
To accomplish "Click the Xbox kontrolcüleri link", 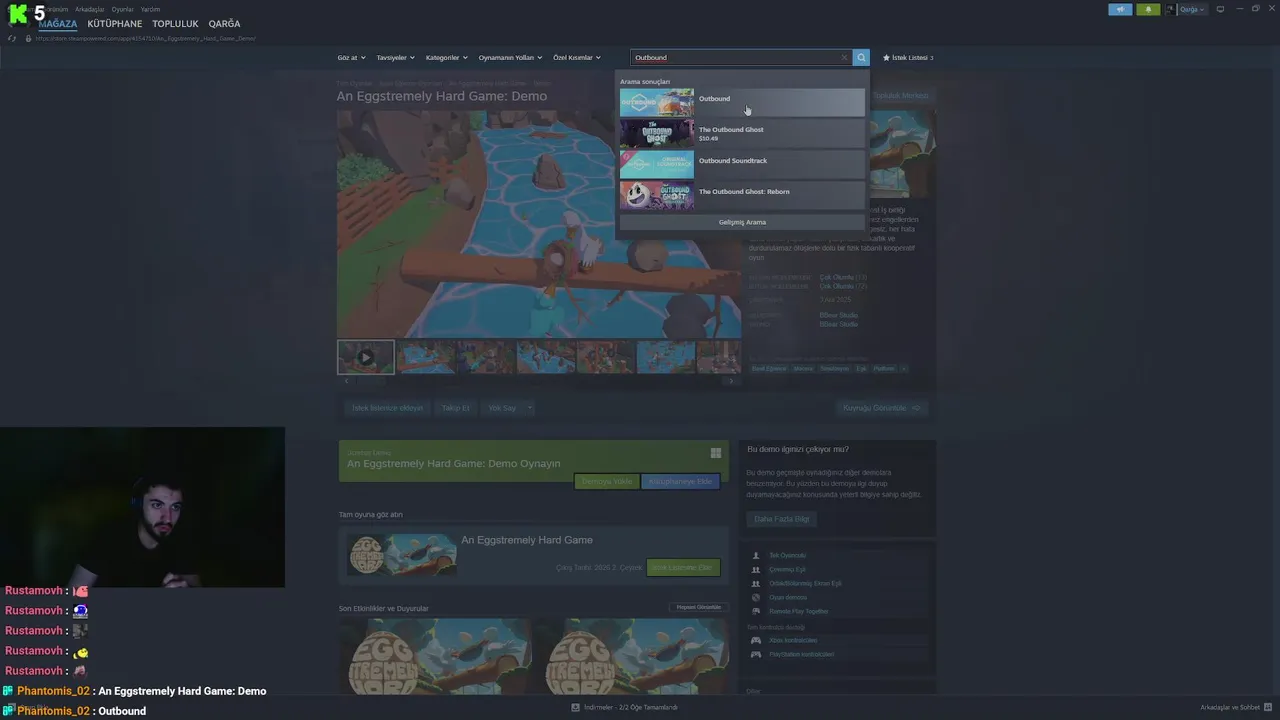I will pyautogui.click(x=793, y=640).
